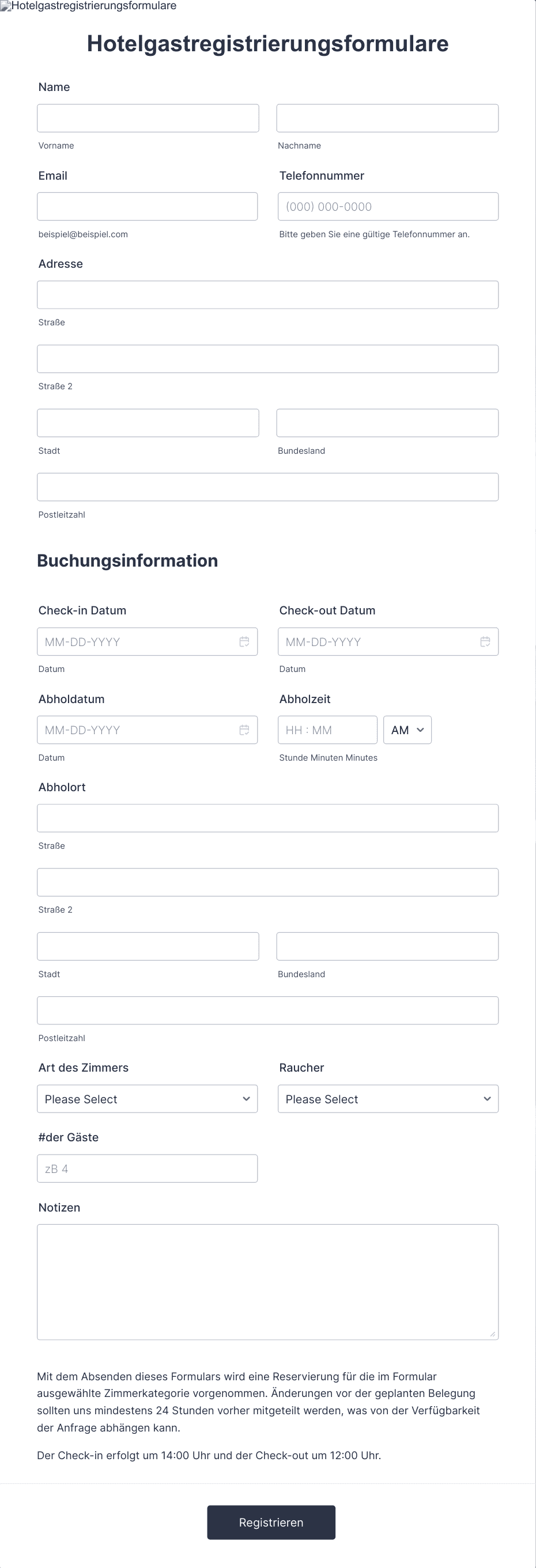The width and height of the screenshot is (536, 1568).
Task: Click the 'HH : MM' Abholzeit field
Action: coord(327,729)
